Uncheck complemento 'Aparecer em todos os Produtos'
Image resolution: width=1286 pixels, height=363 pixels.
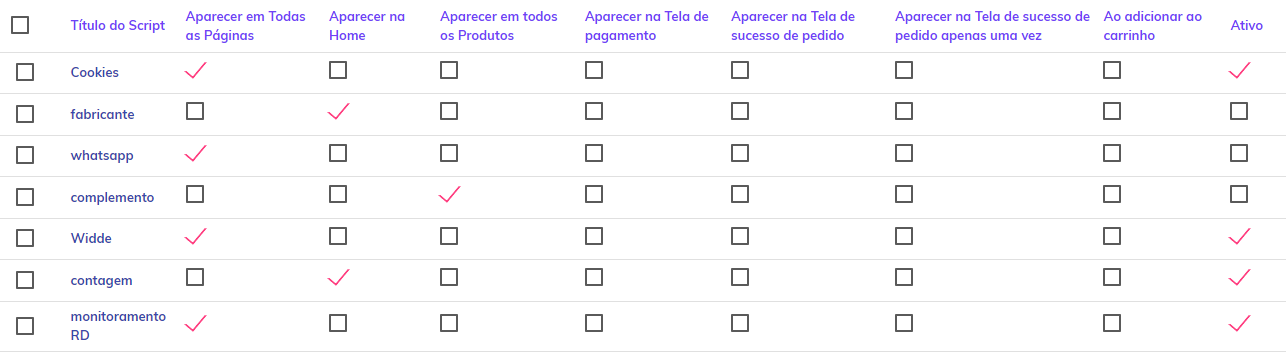(450, 195)
